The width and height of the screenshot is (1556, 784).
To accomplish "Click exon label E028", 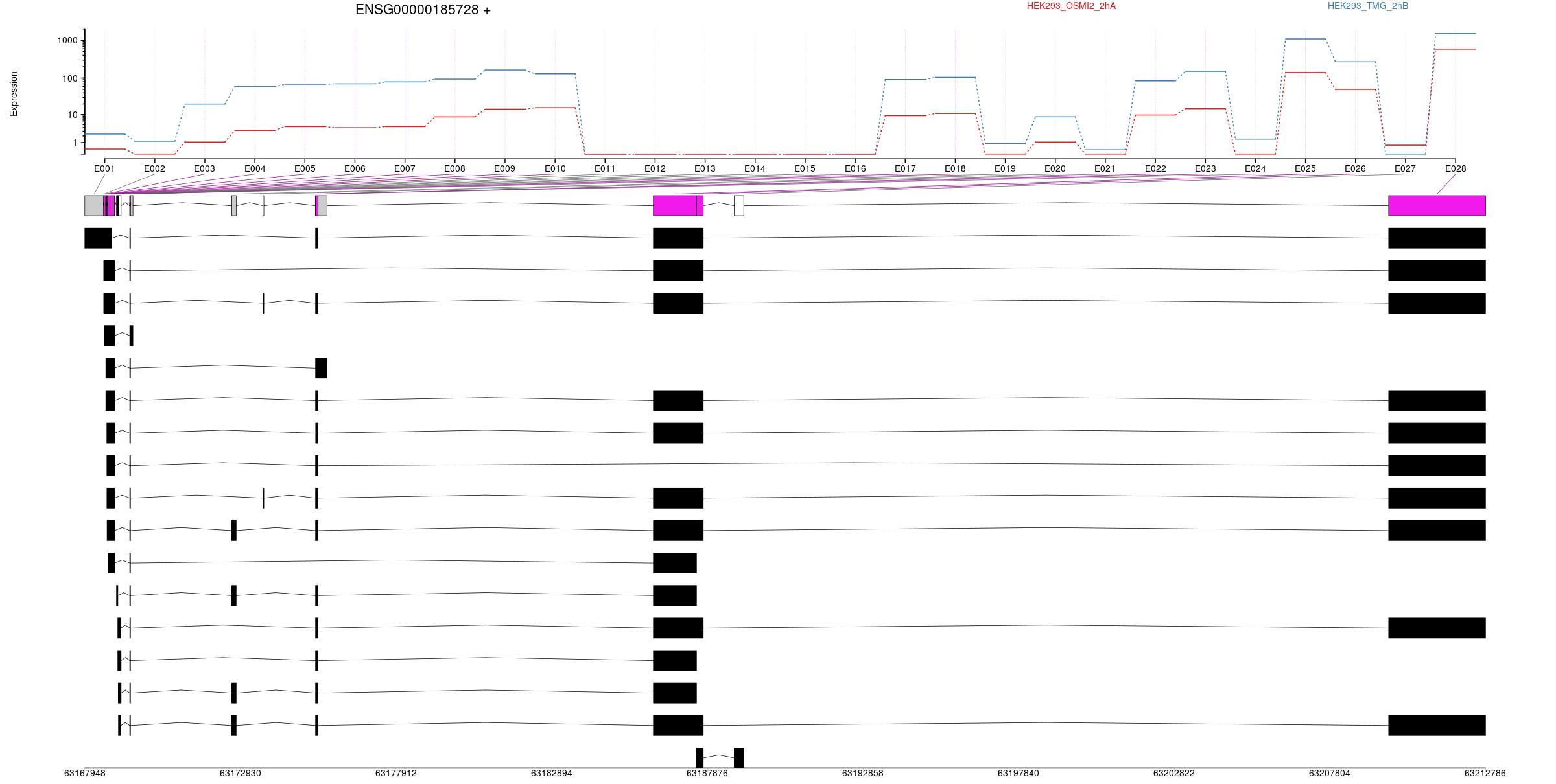I will pos(1456,168).
